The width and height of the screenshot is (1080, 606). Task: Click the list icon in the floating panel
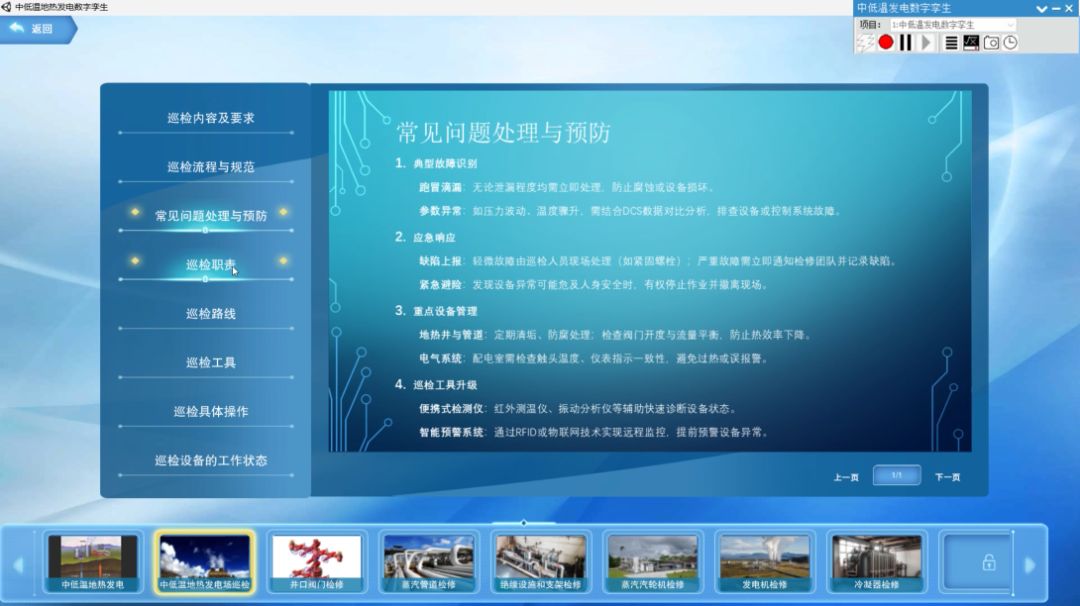[952, 42]
